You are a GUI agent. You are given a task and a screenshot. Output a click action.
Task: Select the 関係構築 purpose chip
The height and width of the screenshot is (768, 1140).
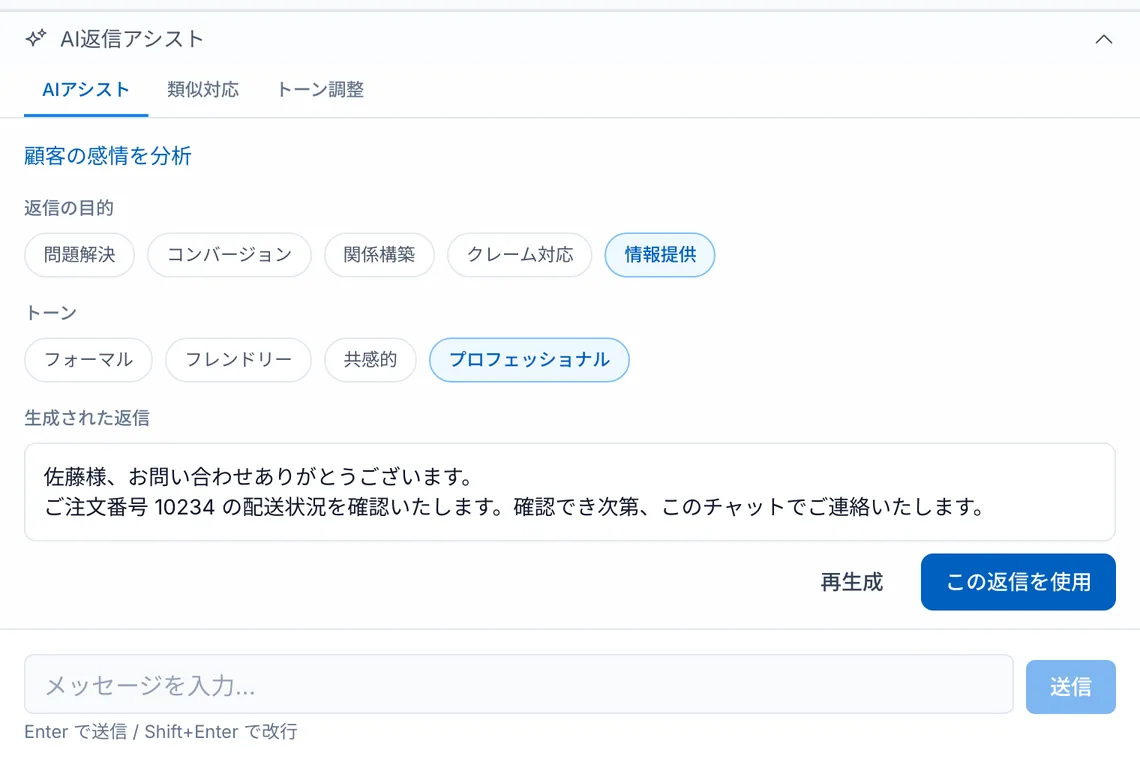(x=379, y=255)
